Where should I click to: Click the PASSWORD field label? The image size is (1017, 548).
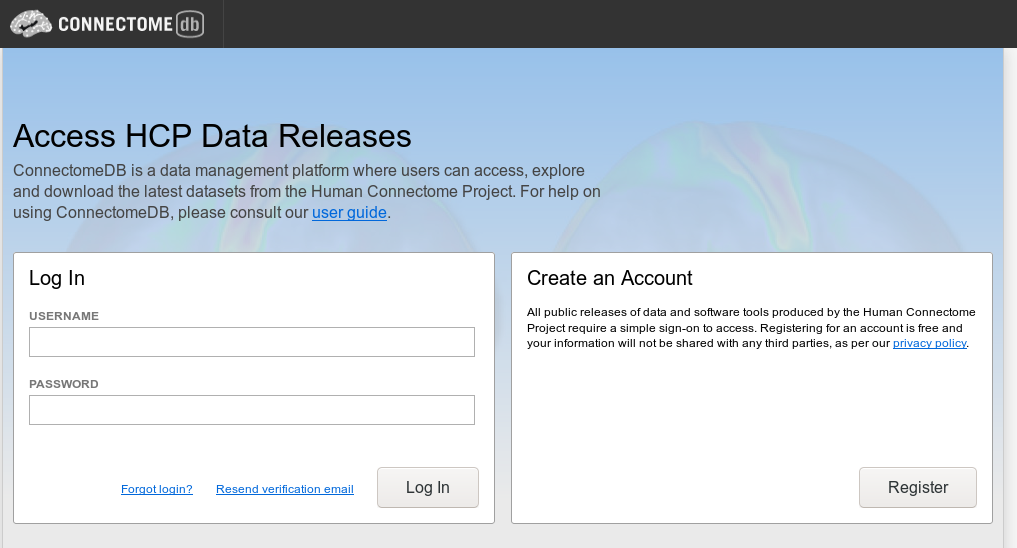point(64,384)
